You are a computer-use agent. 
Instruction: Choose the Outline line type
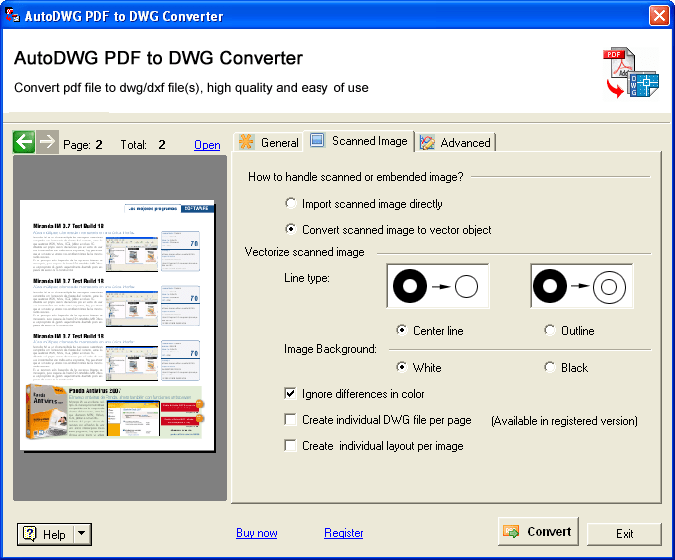point(550,331)
